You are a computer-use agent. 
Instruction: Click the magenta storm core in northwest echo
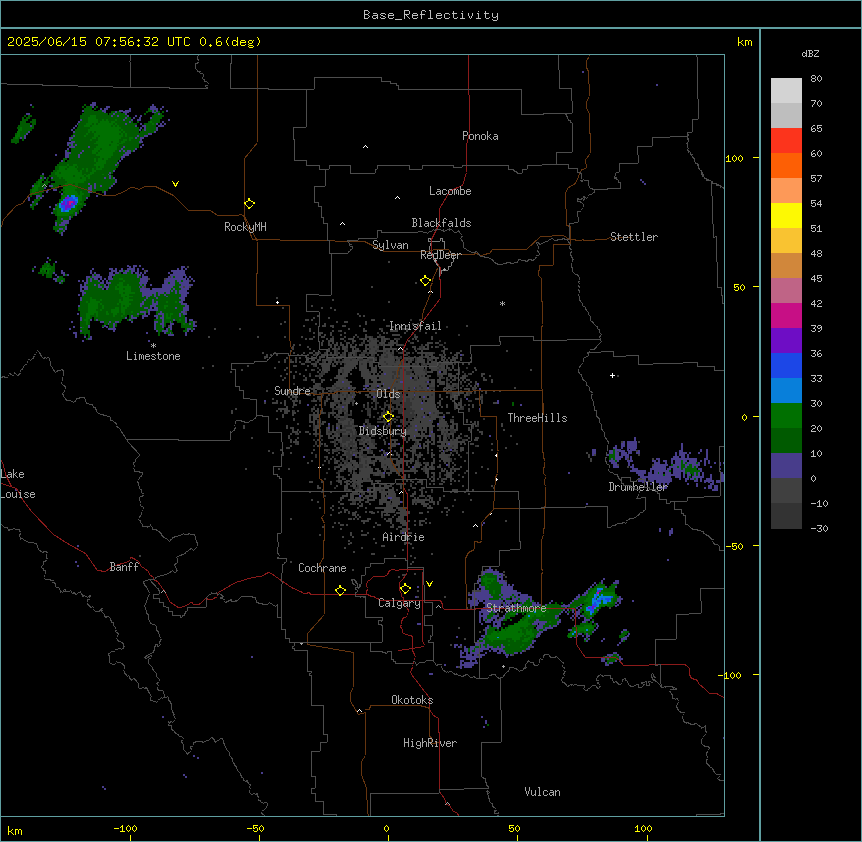[x=68, y=204]
